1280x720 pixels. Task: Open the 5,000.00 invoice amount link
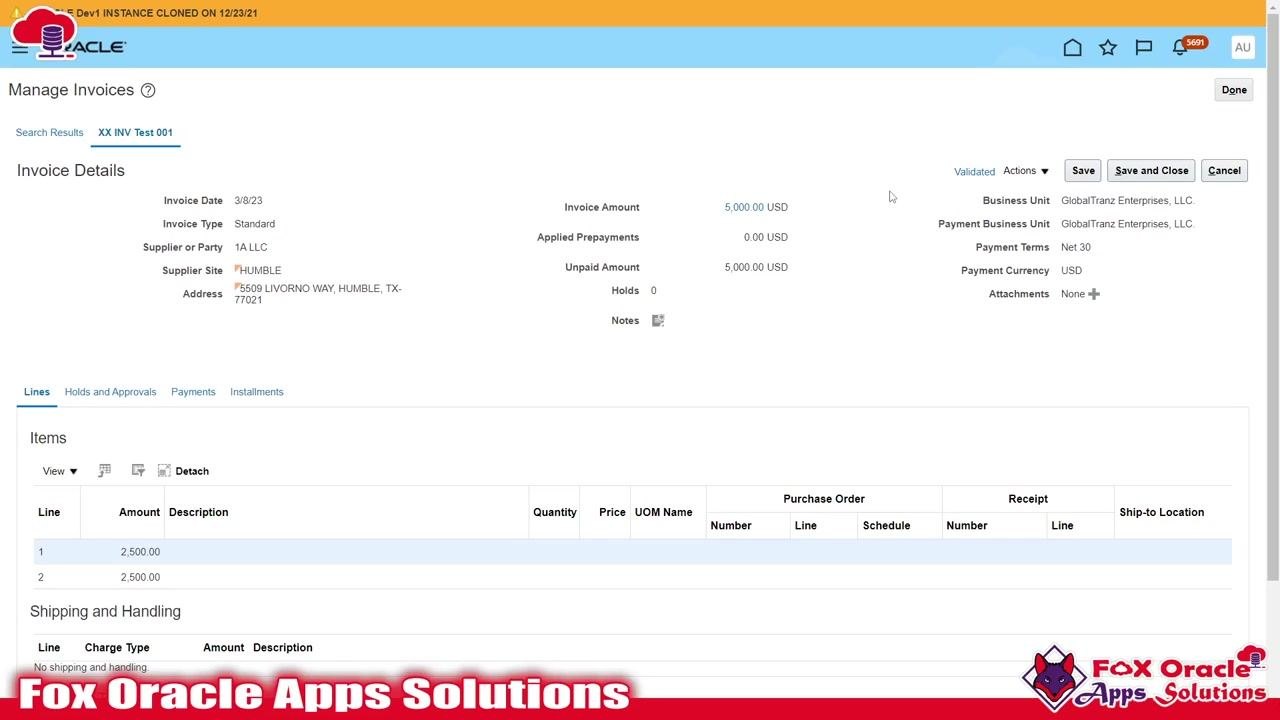[744, 207]
